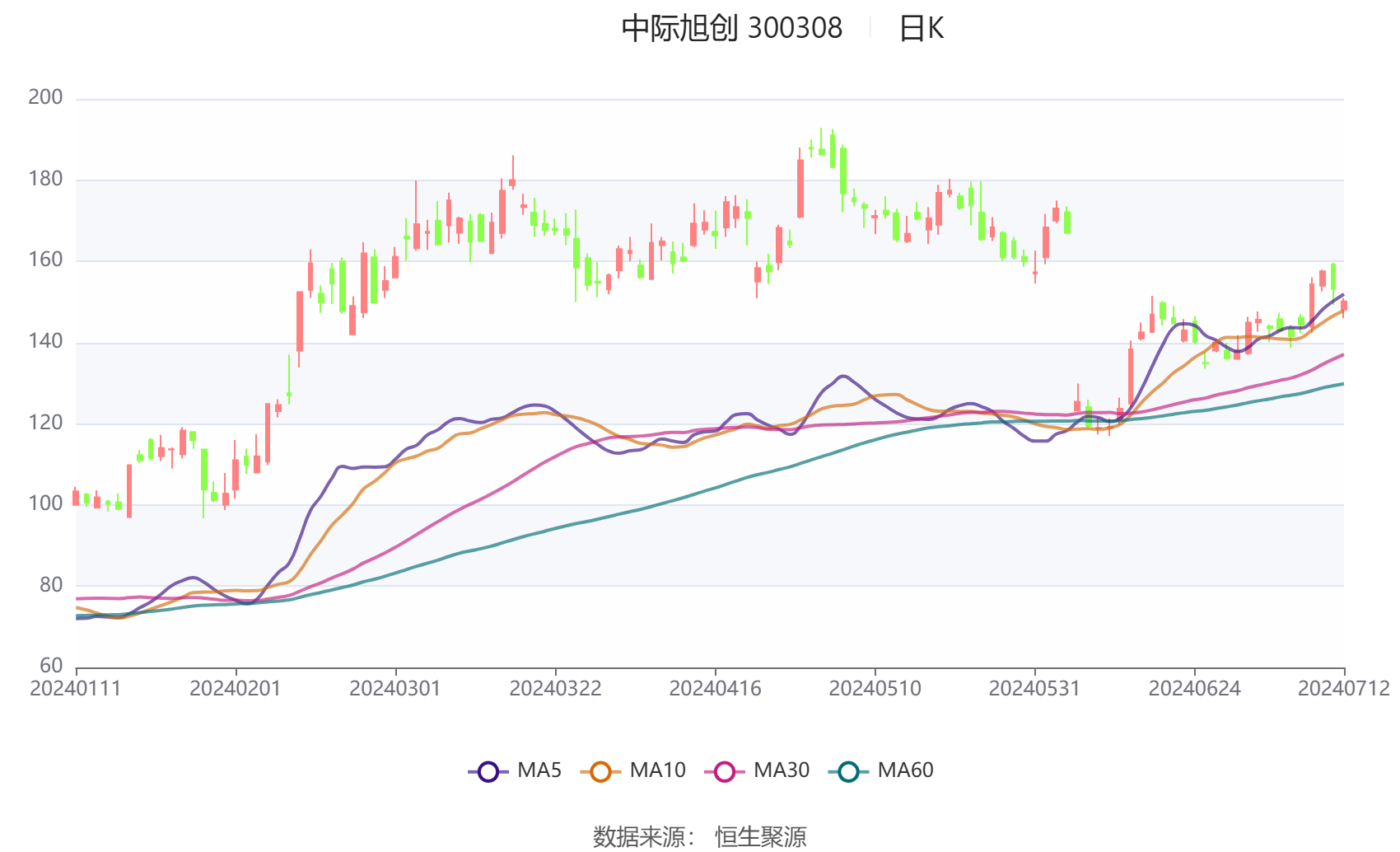Click the chart title 中际旭创 300308
This screenshot has height=852, width=1400.
point(732,29)
